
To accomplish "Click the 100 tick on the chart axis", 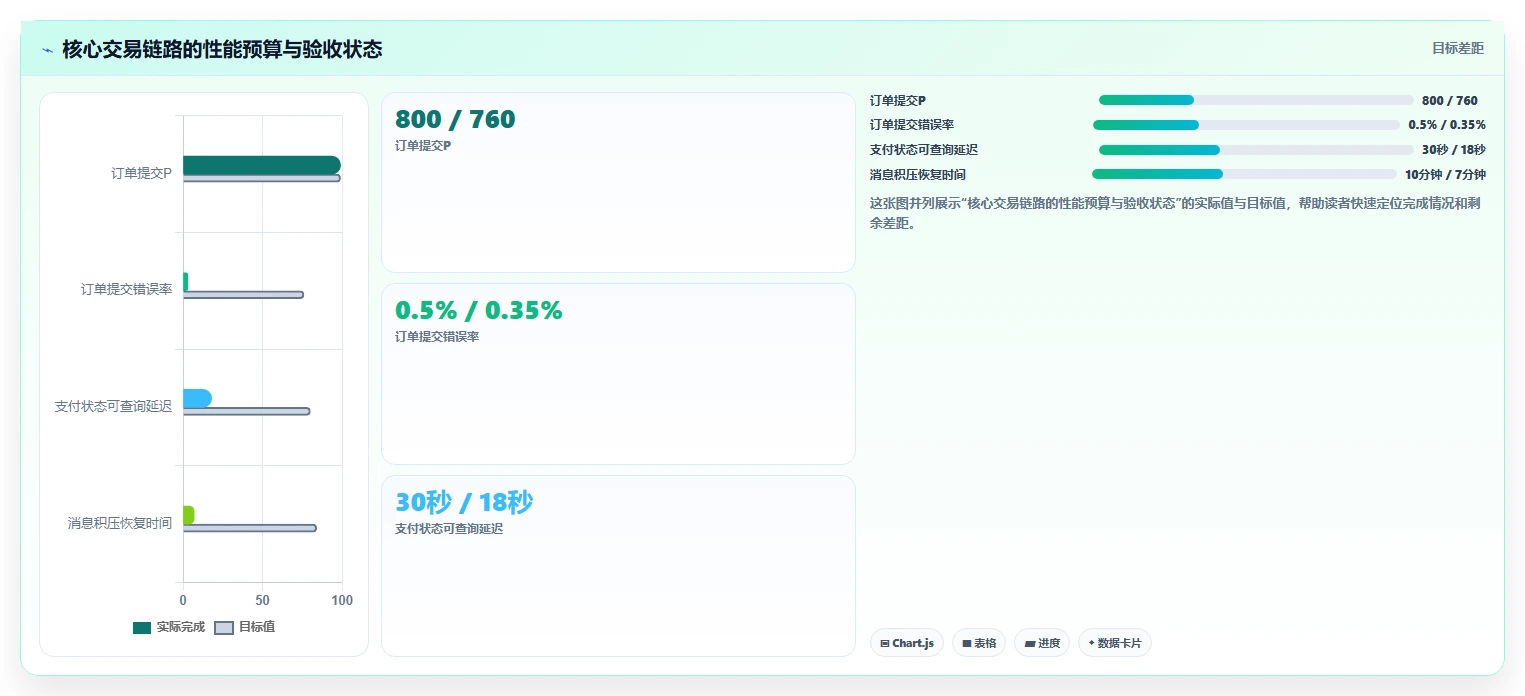I will (x=342, y=600).
